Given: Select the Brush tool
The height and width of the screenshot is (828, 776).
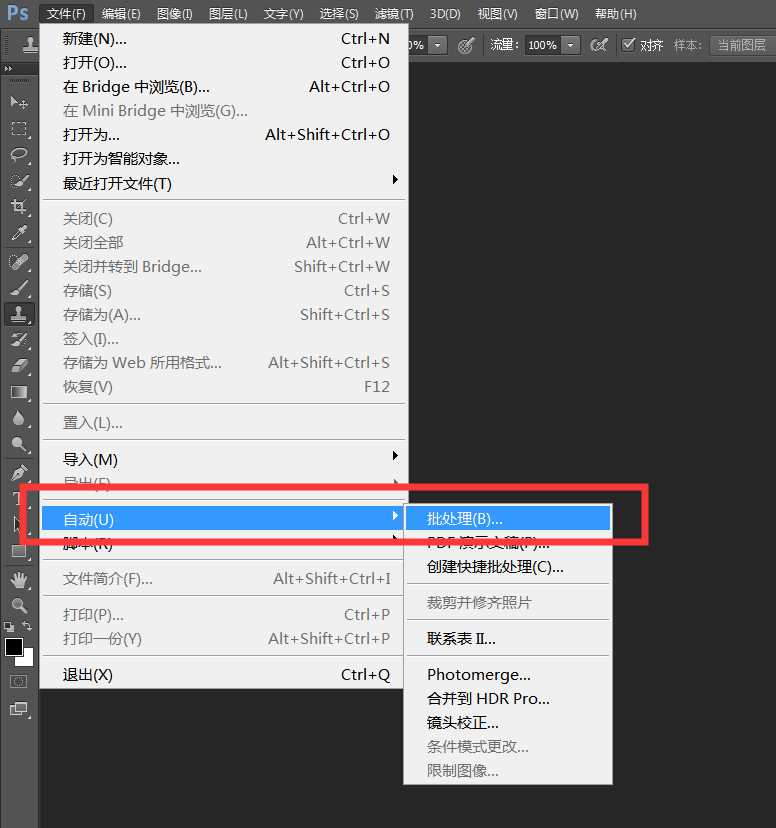Looking at the screenshot, I should click(19, 288).
